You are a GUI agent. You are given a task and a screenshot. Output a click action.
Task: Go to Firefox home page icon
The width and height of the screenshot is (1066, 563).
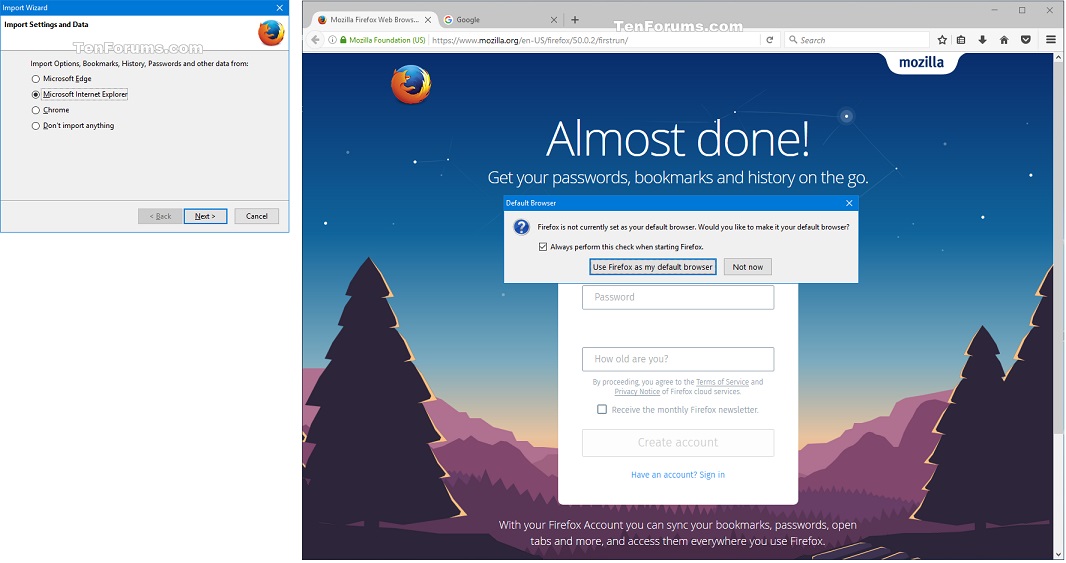click(1004, 40)
